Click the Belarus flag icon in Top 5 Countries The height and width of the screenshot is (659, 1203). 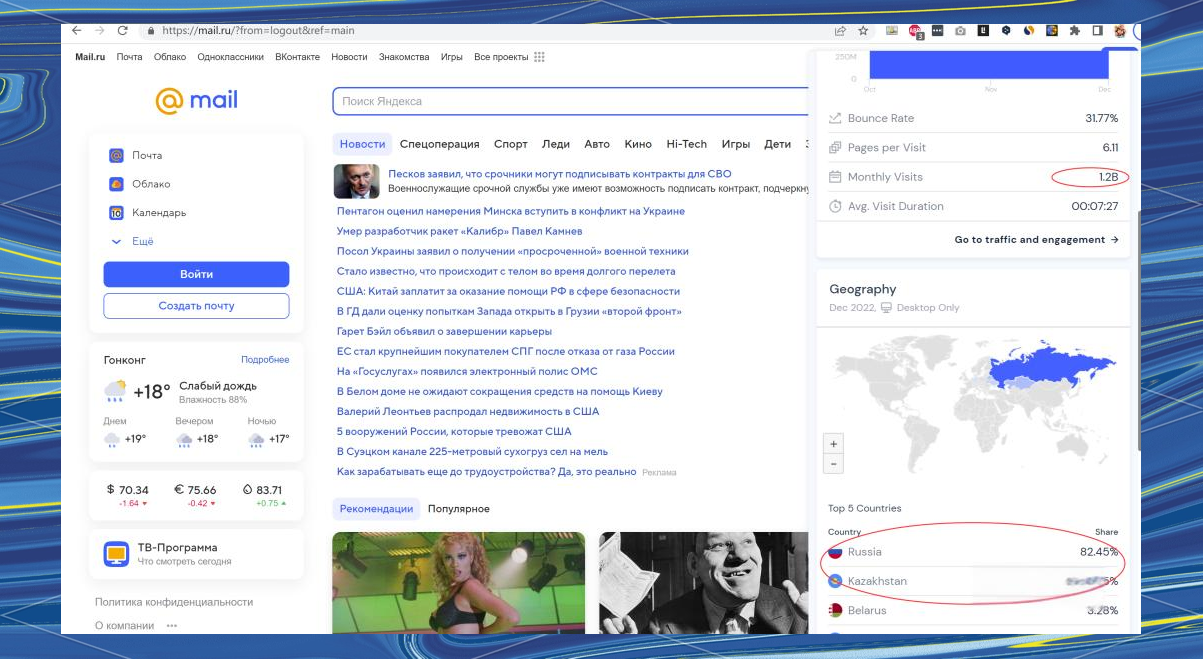835,610
